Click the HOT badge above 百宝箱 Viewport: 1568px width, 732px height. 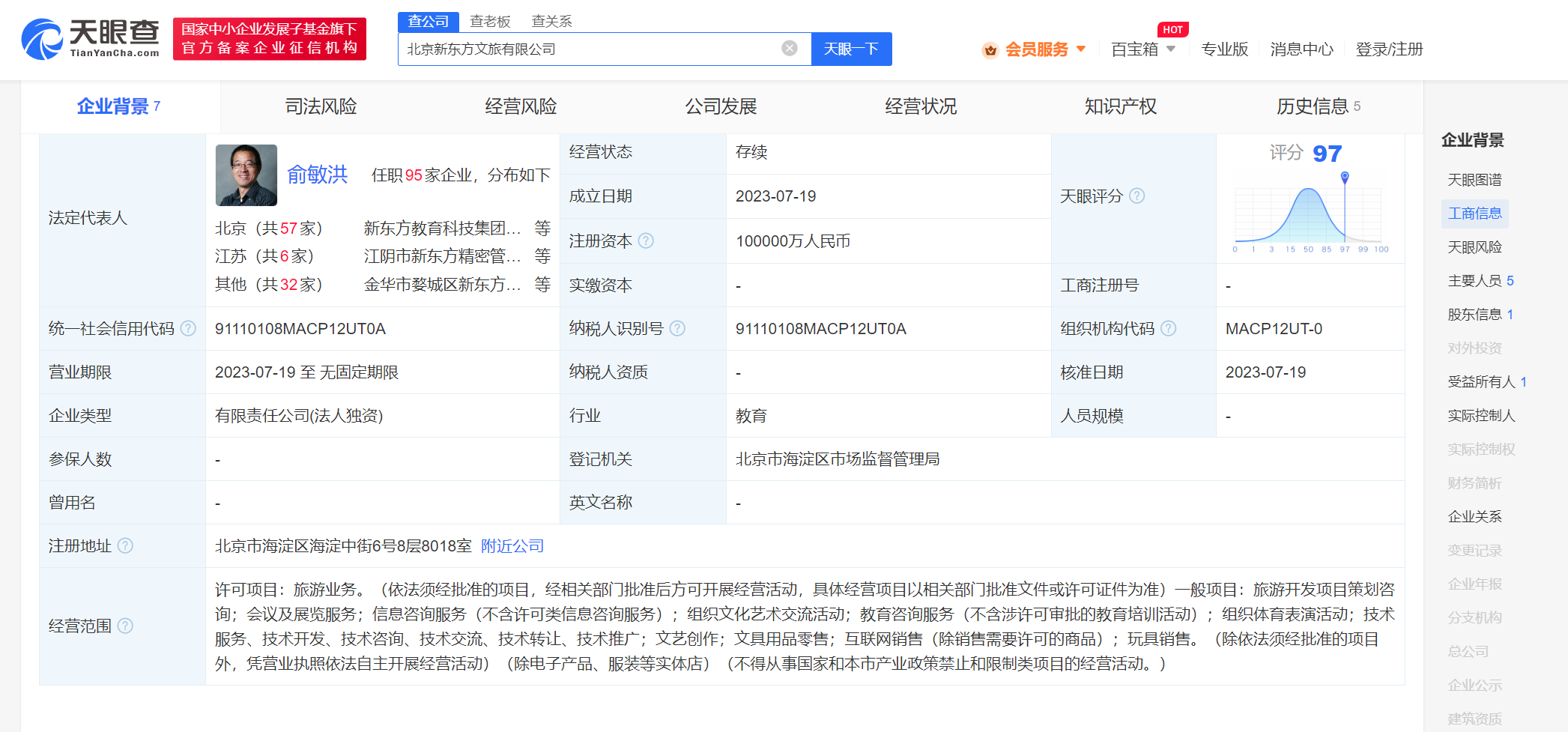pyautogui.click(x=1173, y=29)
